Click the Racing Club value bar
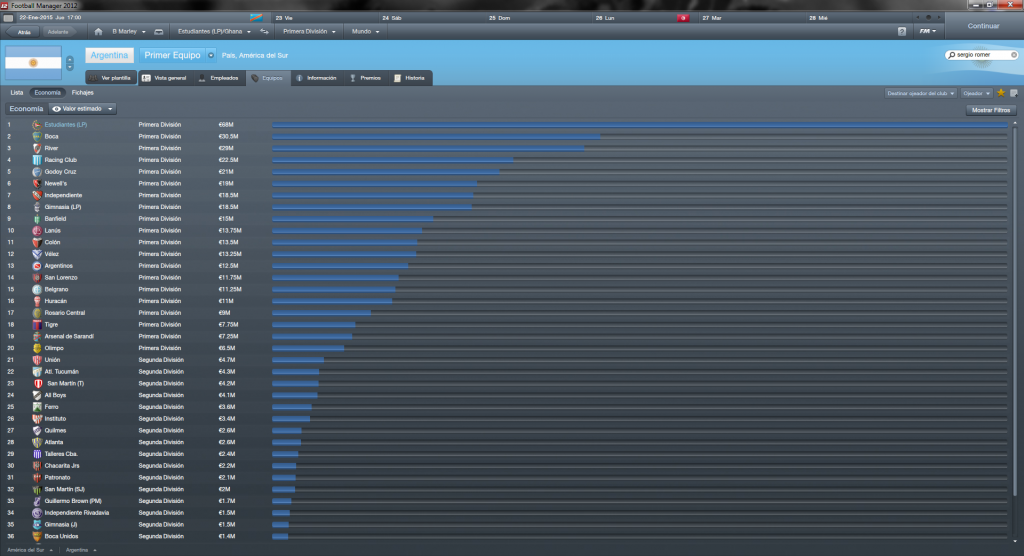1024x556 pixels. pos(392,160)
